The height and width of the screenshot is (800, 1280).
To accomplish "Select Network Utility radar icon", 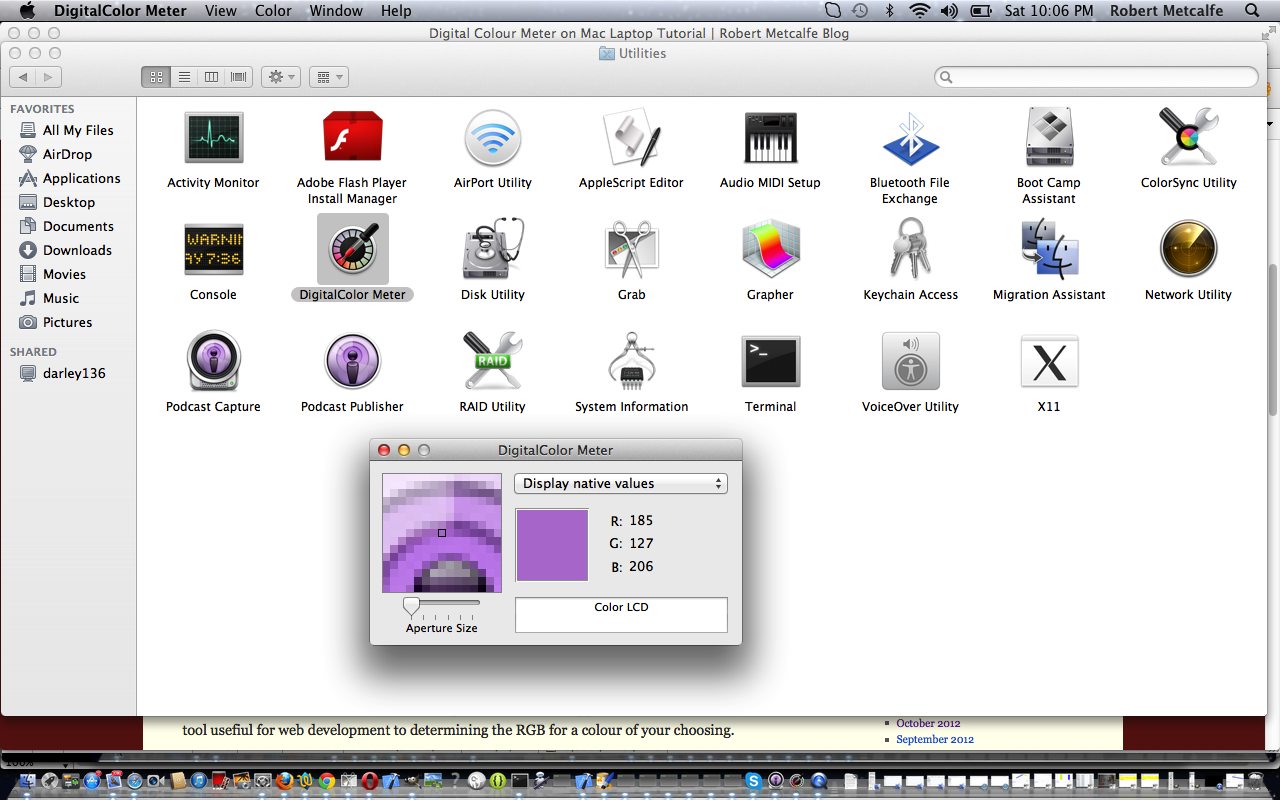I will click(1188, 249).
